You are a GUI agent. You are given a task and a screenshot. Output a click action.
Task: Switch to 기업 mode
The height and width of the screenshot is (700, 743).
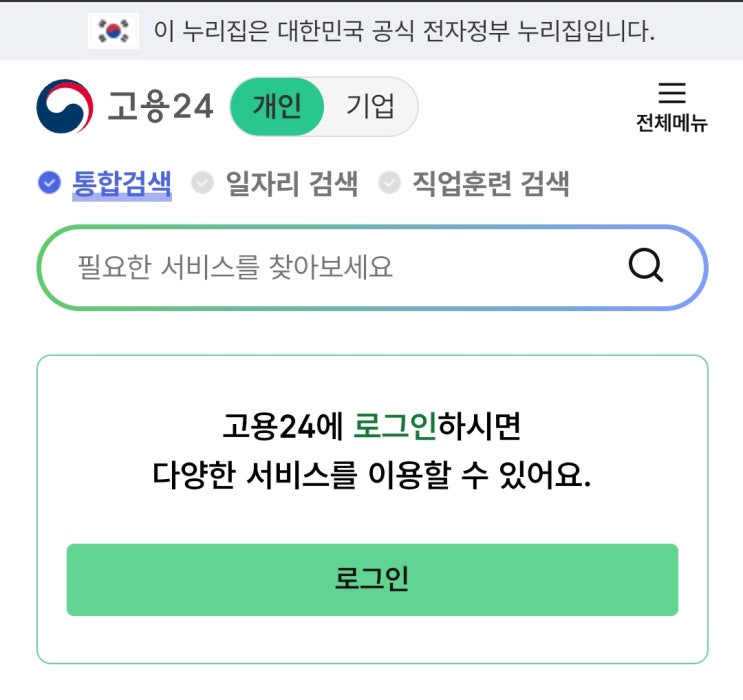click(x=370, y=106)
